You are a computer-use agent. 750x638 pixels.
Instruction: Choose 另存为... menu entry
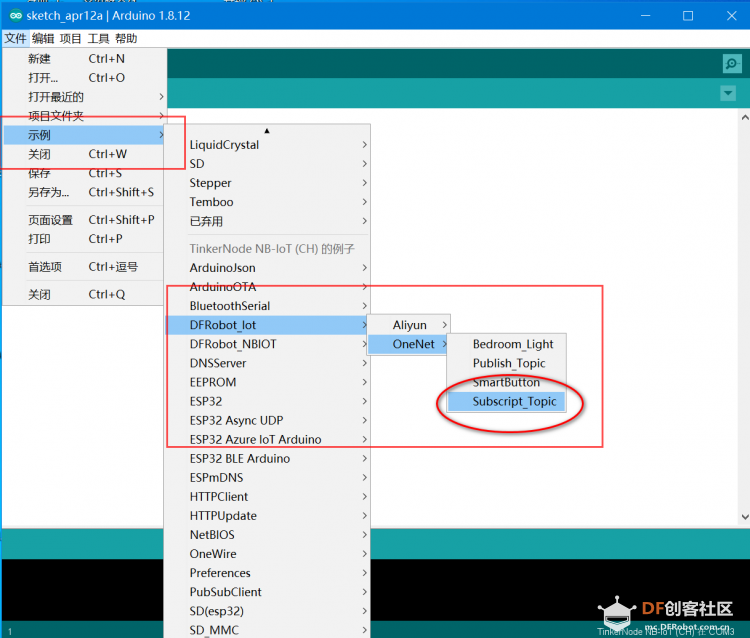[x=84, y=192]
